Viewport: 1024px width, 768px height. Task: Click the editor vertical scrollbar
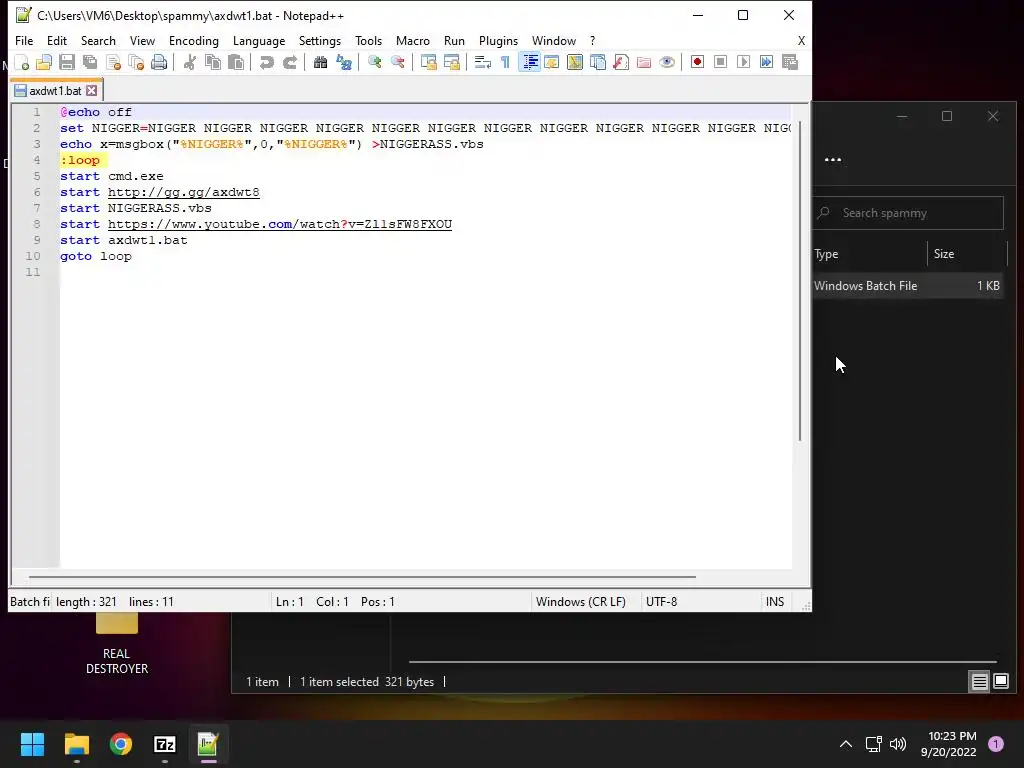(x=799, y=281)
